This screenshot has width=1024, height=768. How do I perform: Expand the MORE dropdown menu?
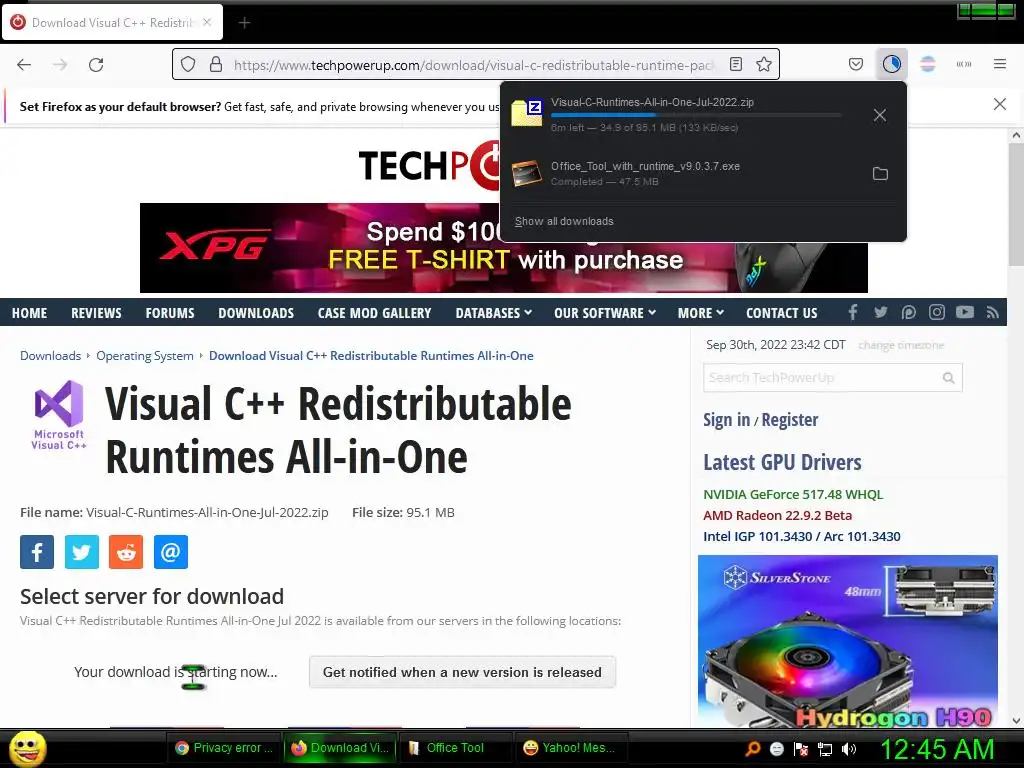tap(701, 313)
